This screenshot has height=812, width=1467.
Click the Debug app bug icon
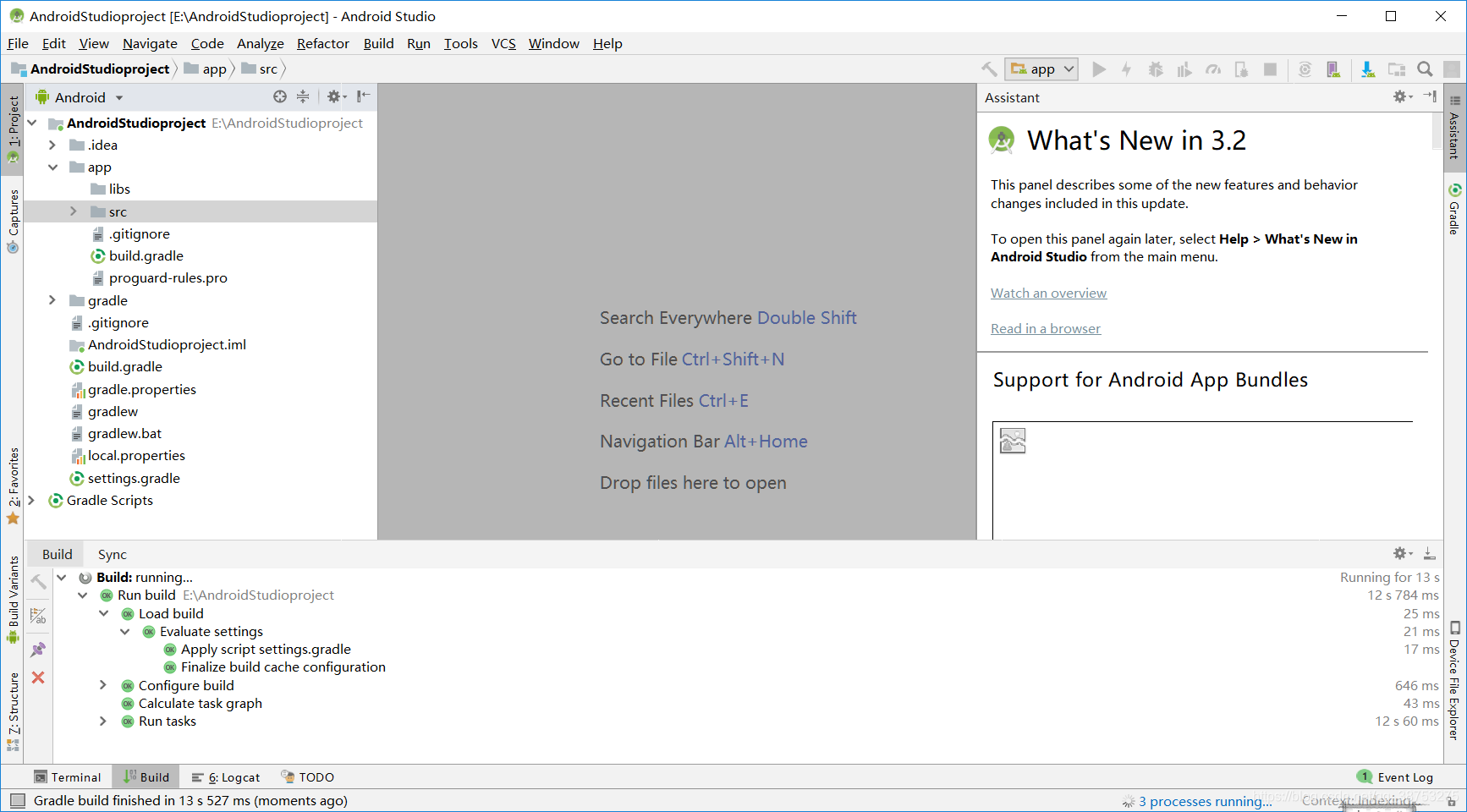[1156, 69]
